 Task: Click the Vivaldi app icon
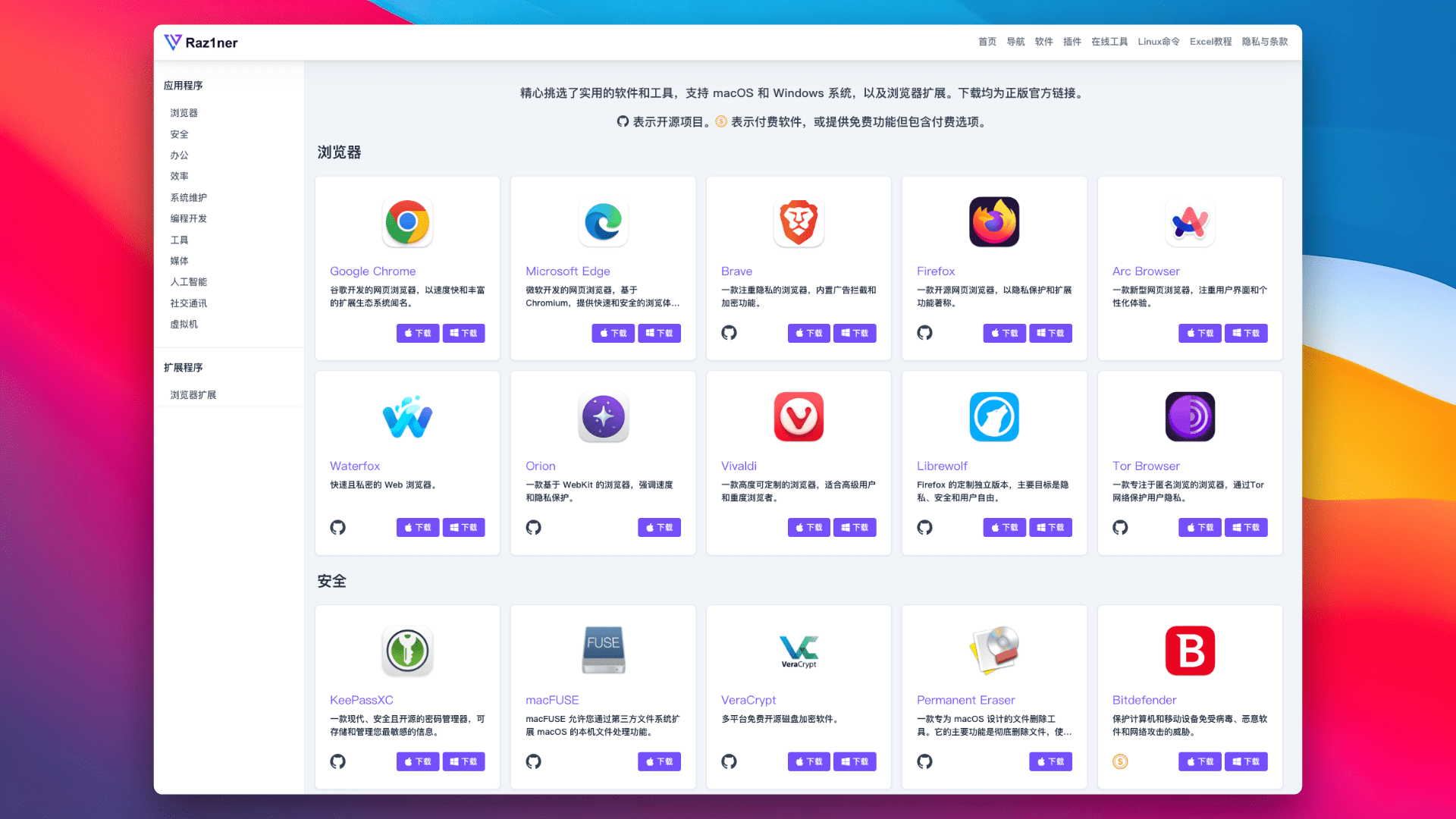799,417
